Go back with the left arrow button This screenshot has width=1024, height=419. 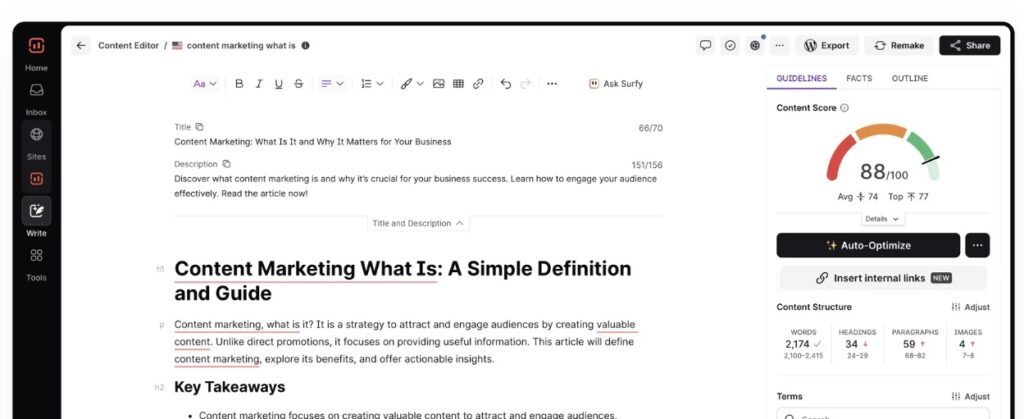pyautogui.click(x=81, y=46)
